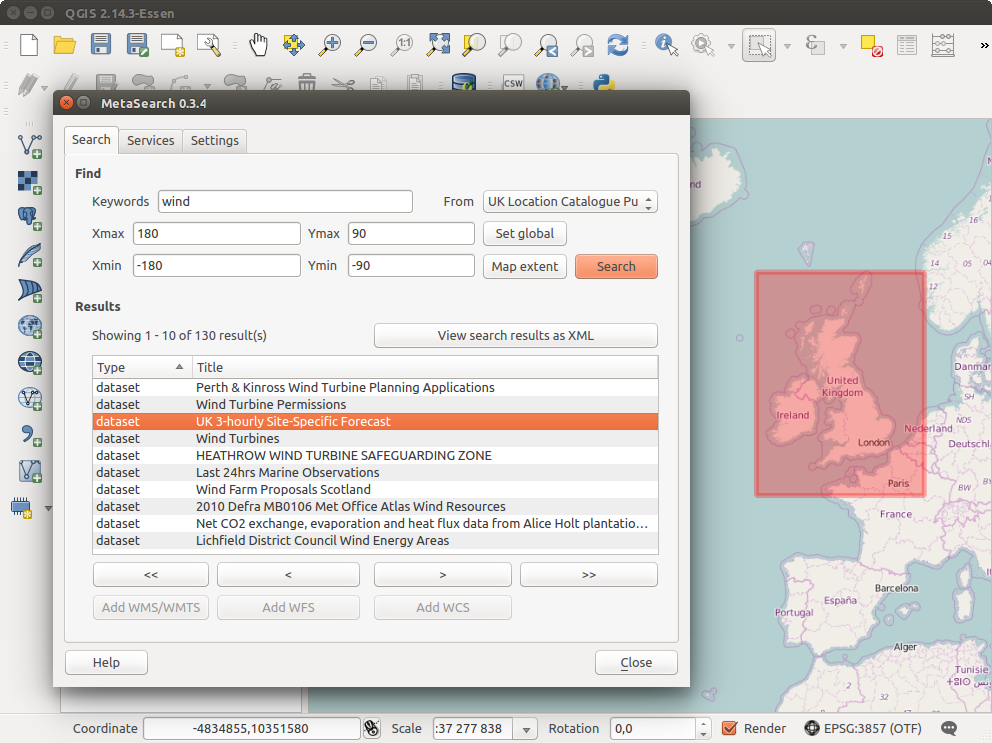Open the Python console icon

point(602,83)
